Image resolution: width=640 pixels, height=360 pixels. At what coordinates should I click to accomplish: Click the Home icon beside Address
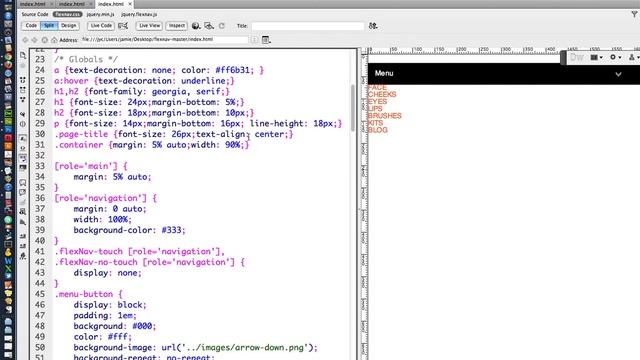point(54,40)
